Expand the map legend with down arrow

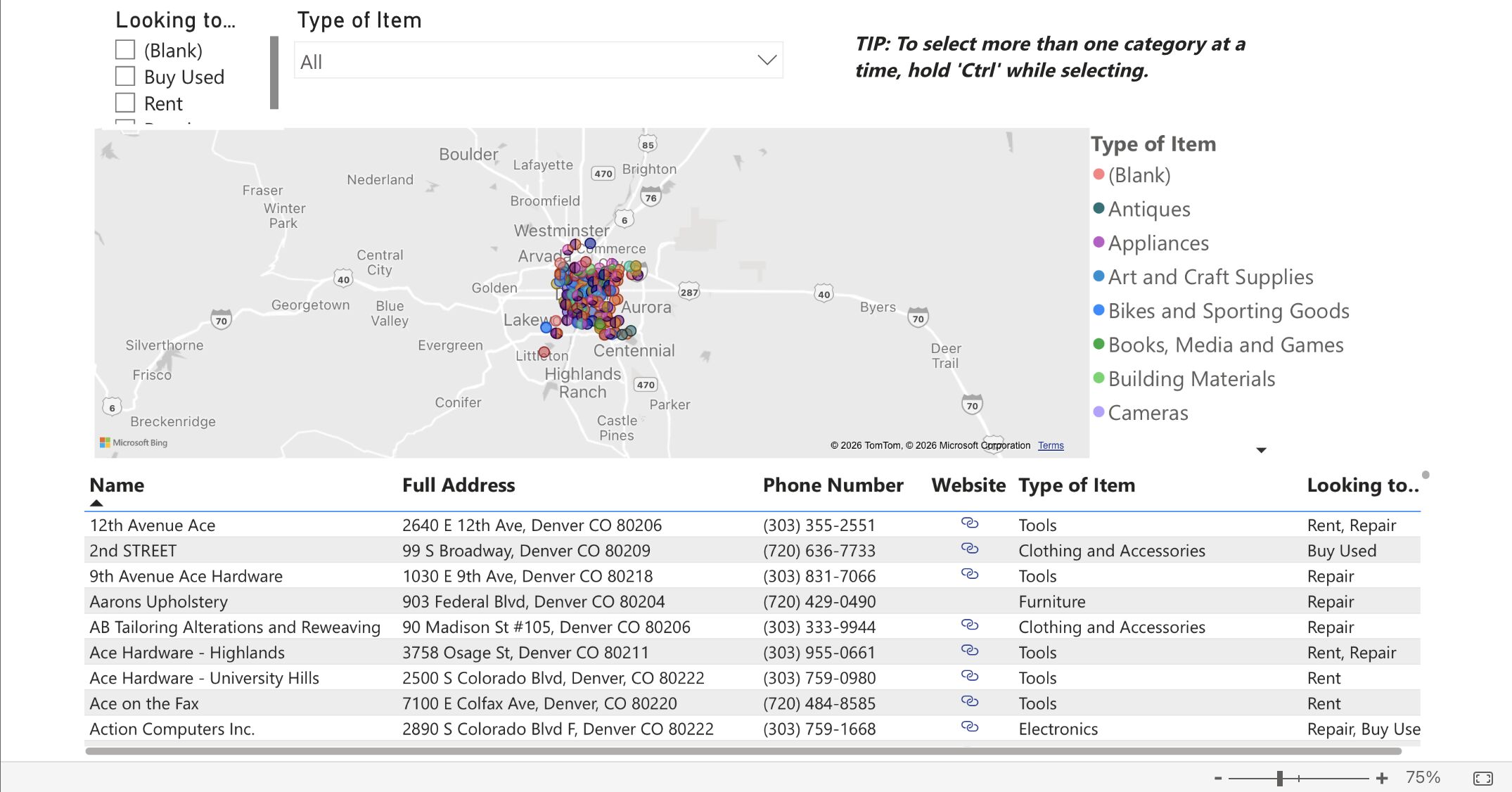pyautogui.click(x=1262, y=450)
